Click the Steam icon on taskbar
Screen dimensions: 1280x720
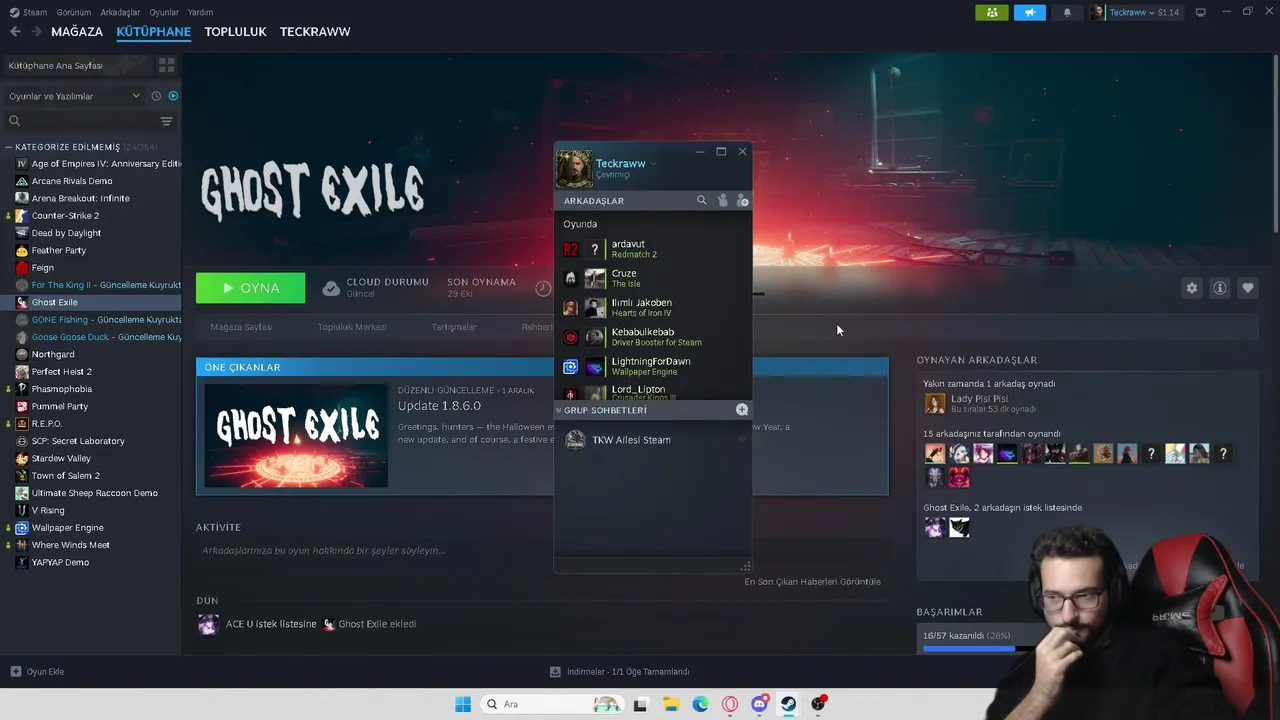click(789, 704)
